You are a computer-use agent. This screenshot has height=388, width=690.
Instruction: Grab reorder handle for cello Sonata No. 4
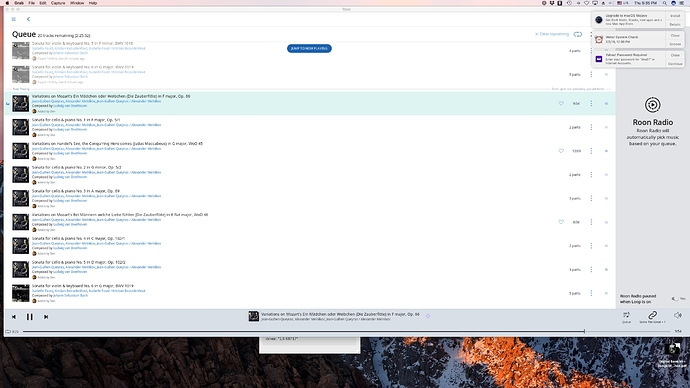[x=606, y=246]
